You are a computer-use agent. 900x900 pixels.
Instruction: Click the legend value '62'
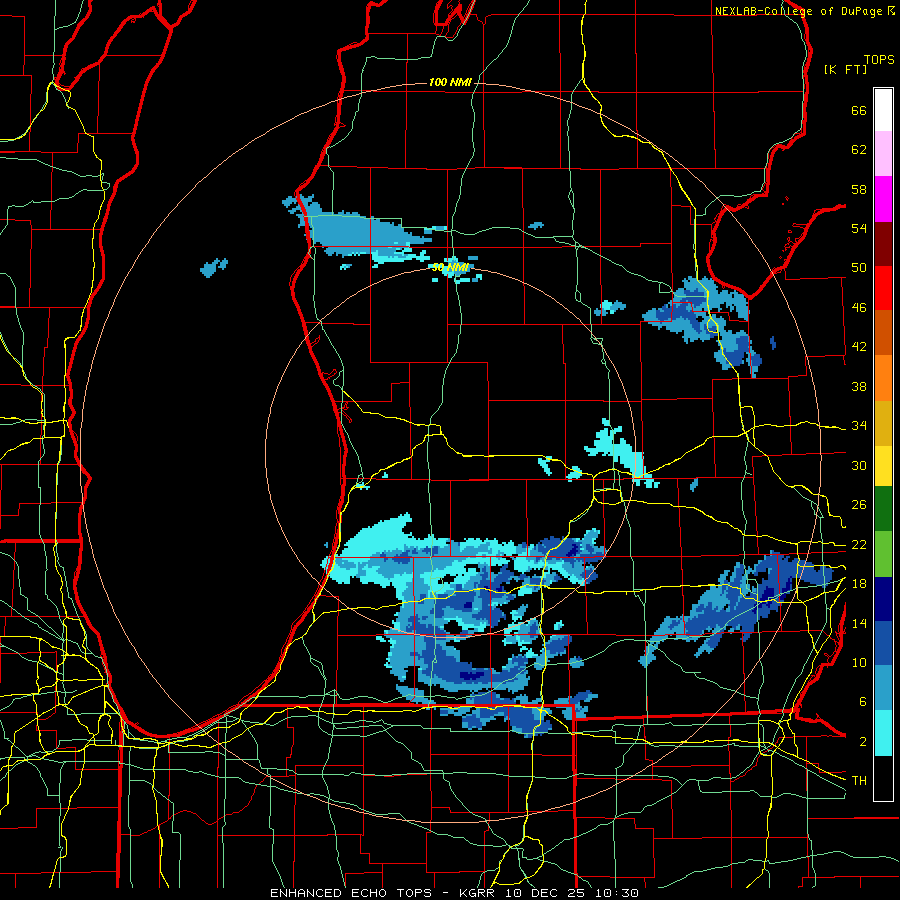coord(859,150)
